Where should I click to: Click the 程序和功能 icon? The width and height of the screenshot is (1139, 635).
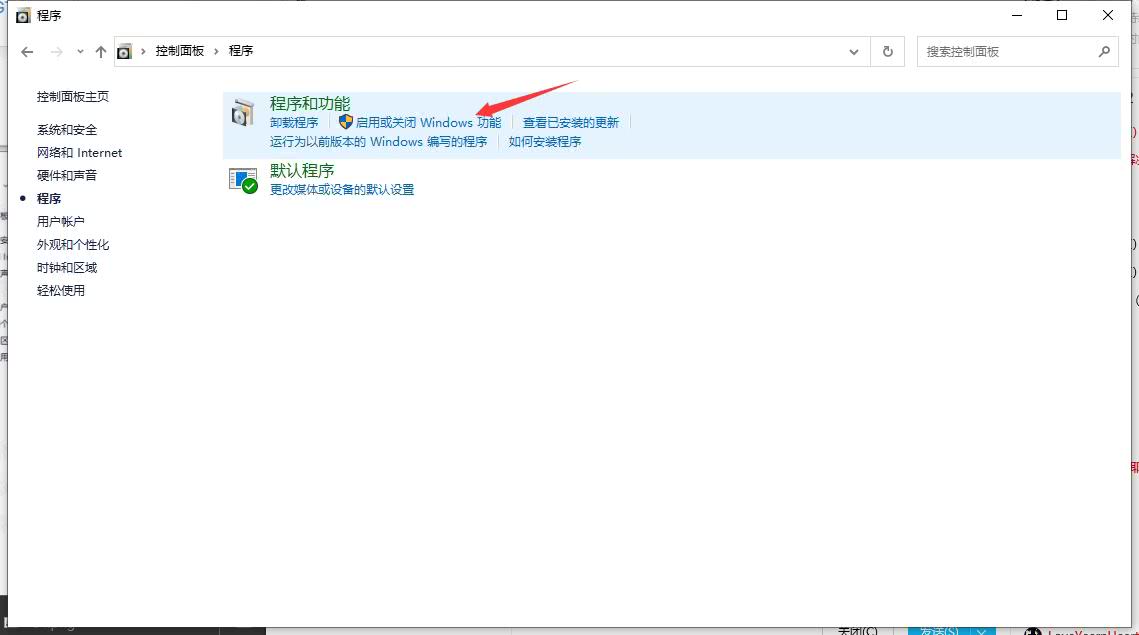(243, 113)
